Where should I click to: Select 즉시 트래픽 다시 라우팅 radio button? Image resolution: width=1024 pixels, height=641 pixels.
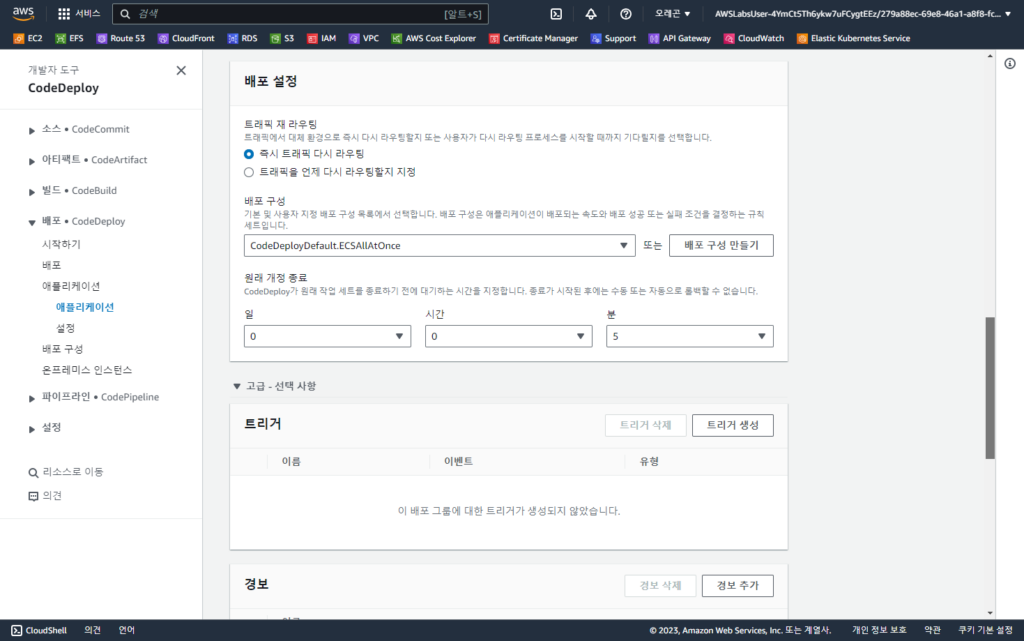pyautogui.click(x=249, y=154)
